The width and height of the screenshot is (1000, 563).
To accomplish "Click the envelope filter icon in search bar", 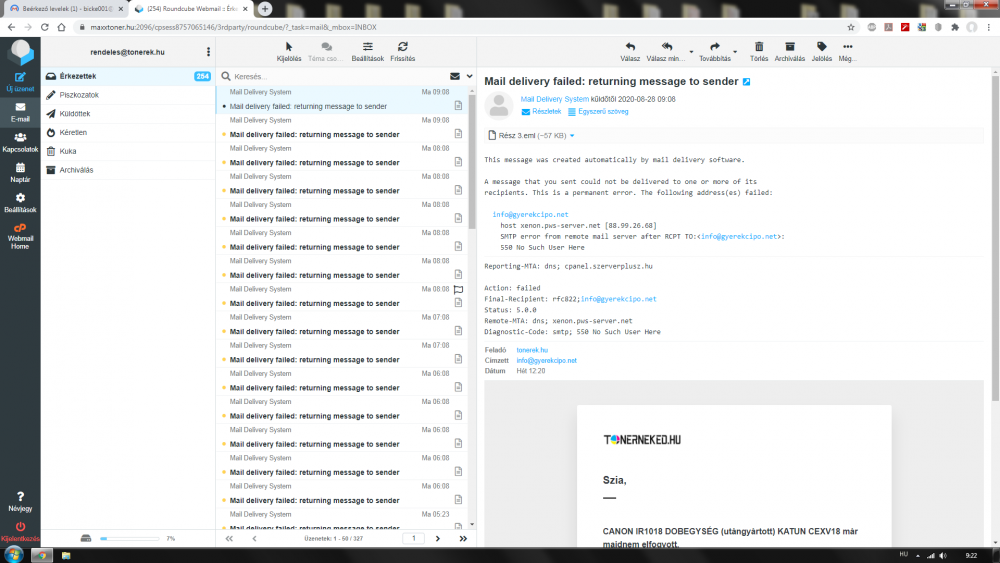I will point(455,77).
